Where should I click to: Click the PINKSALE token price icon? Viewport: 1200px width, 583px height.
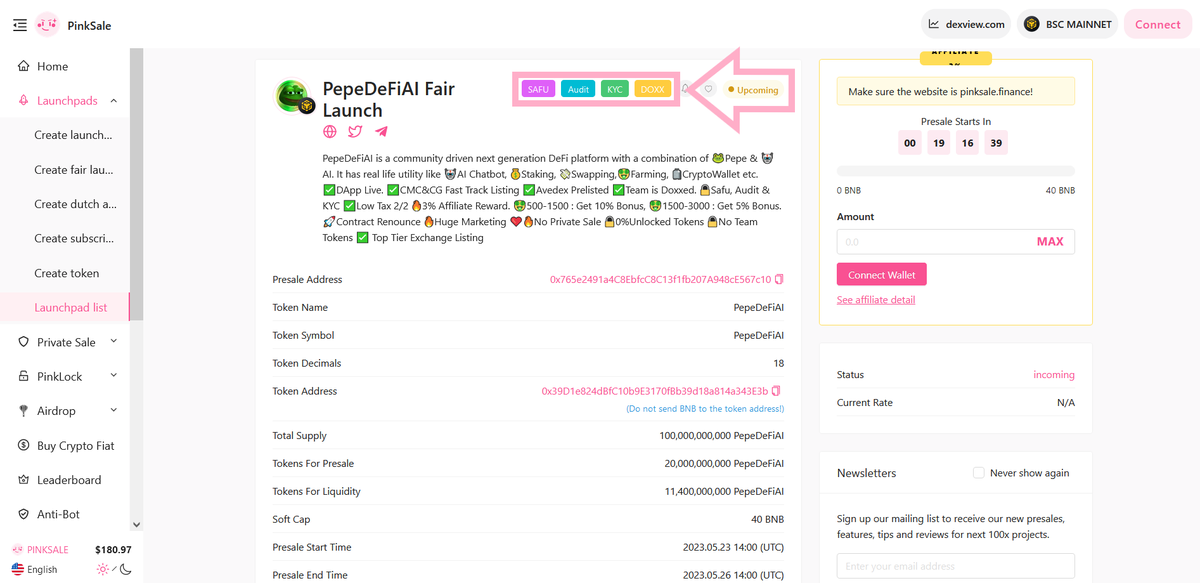[18, 550]
